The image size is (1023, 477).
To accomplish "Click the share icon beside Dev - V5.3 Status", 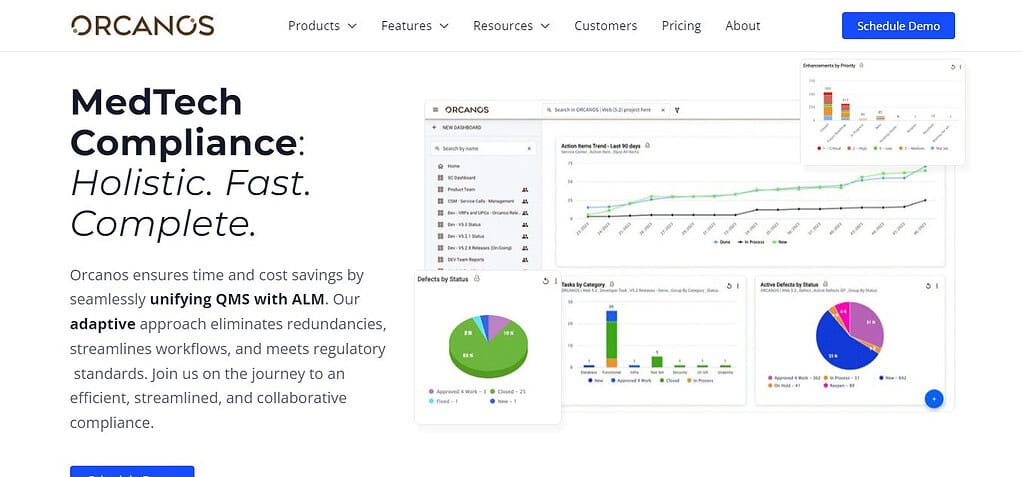I will 525,224.
